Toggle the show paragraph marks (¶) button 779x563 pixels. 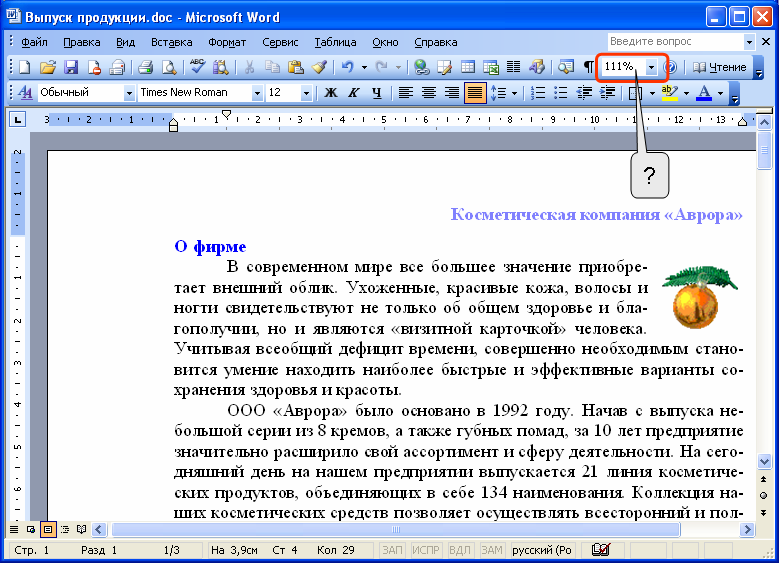click(x=588, y=67)
